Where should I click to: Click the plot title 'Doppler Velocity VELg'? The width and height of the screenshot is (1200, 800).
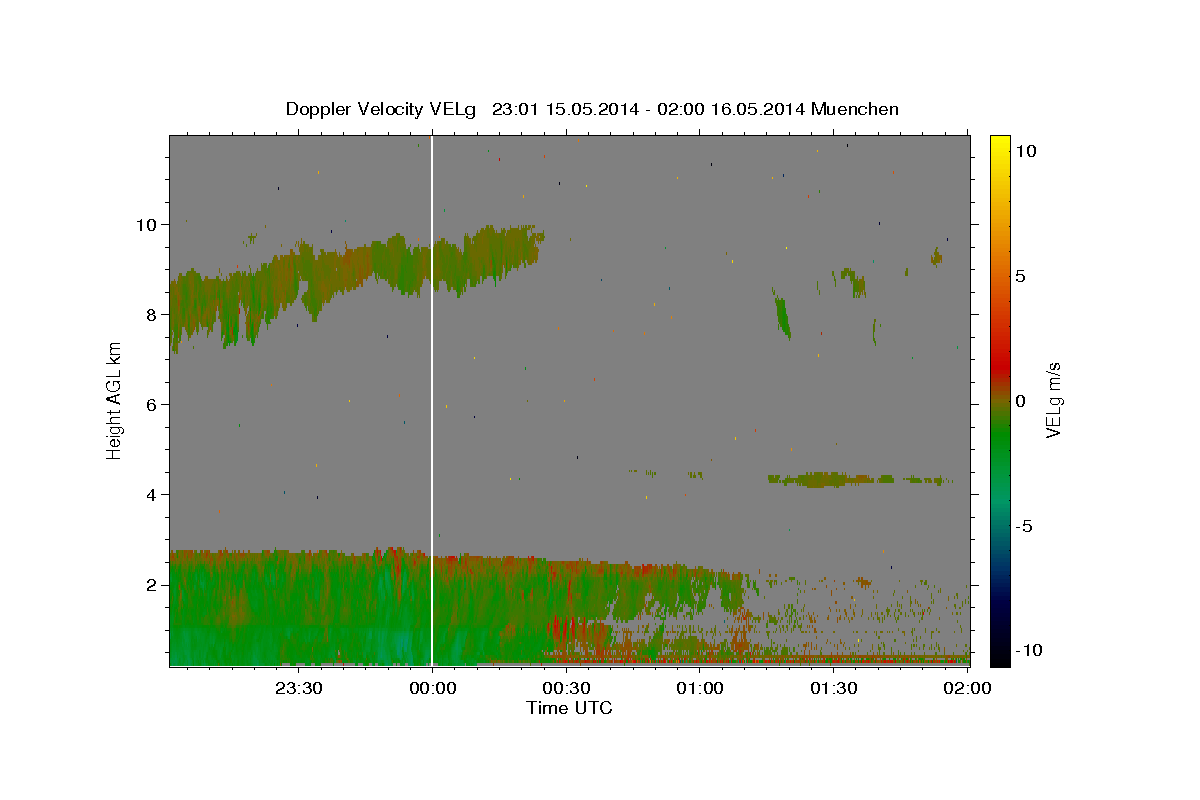[381, 109]
